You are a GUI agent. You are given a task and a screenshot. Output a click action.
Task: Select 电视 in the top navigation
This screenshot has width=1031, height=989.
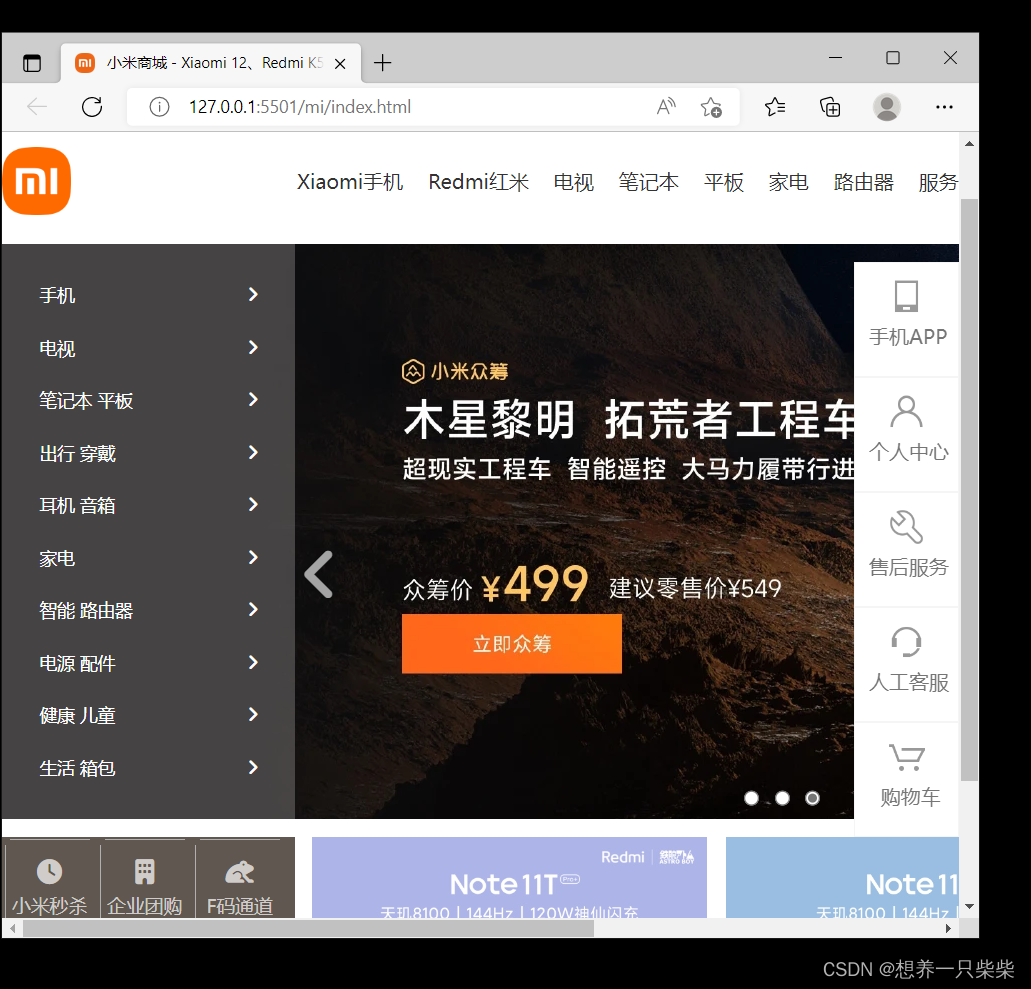pyautogui.click(x=573, y=182)
